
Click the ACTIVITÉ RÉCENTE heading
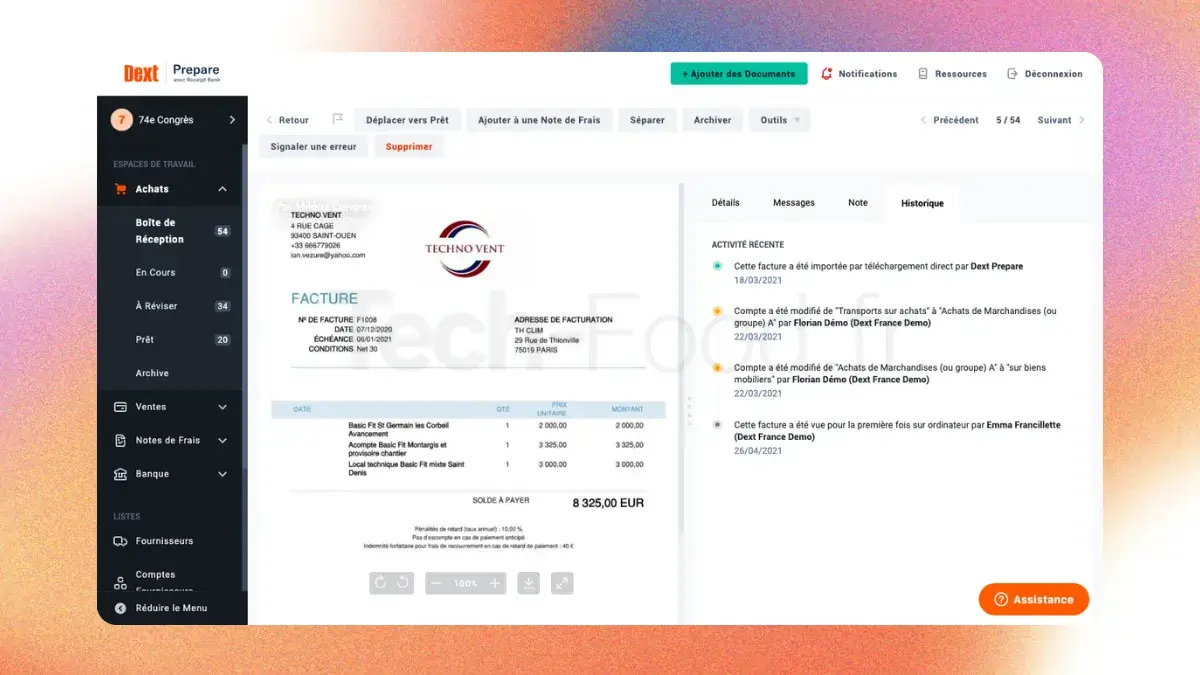tap(748, 244)
